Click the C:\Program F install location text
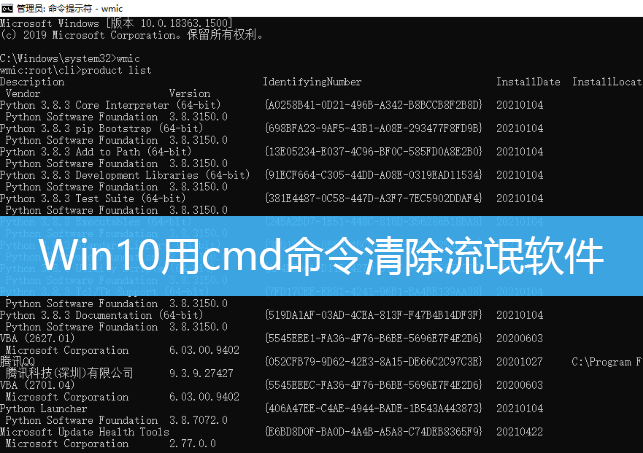The width and height of the screenshot is (643, 453). point(607,361)
